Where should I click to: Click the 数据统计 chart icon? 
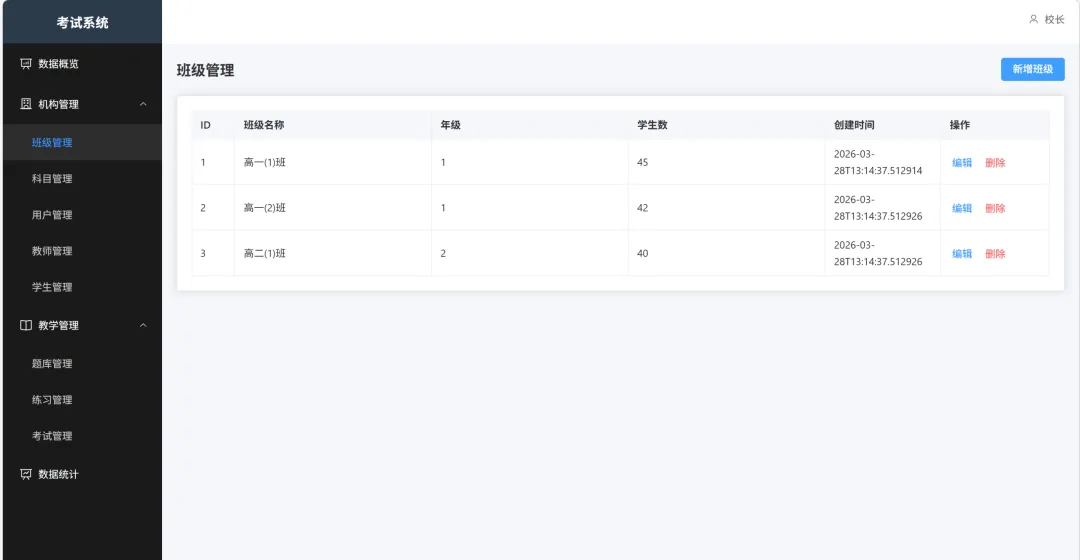coord(25,474)
